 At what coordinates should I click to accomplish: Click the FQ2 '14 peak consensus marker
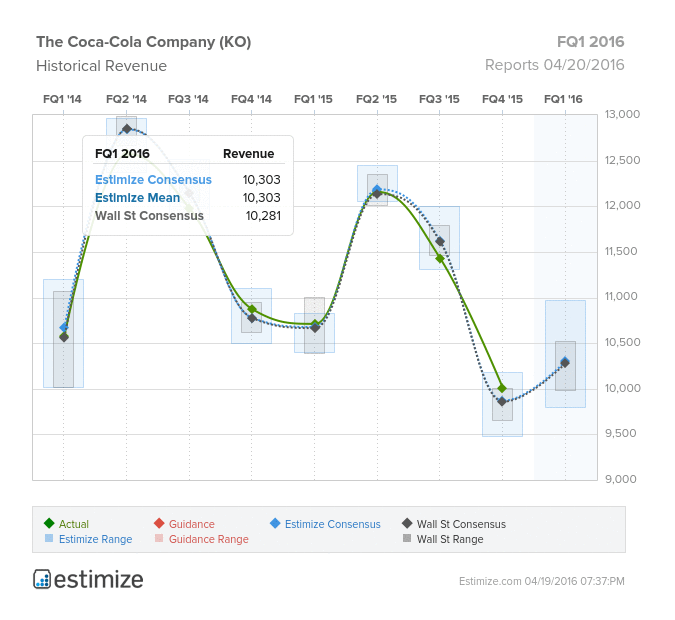(x=127, y=129)
